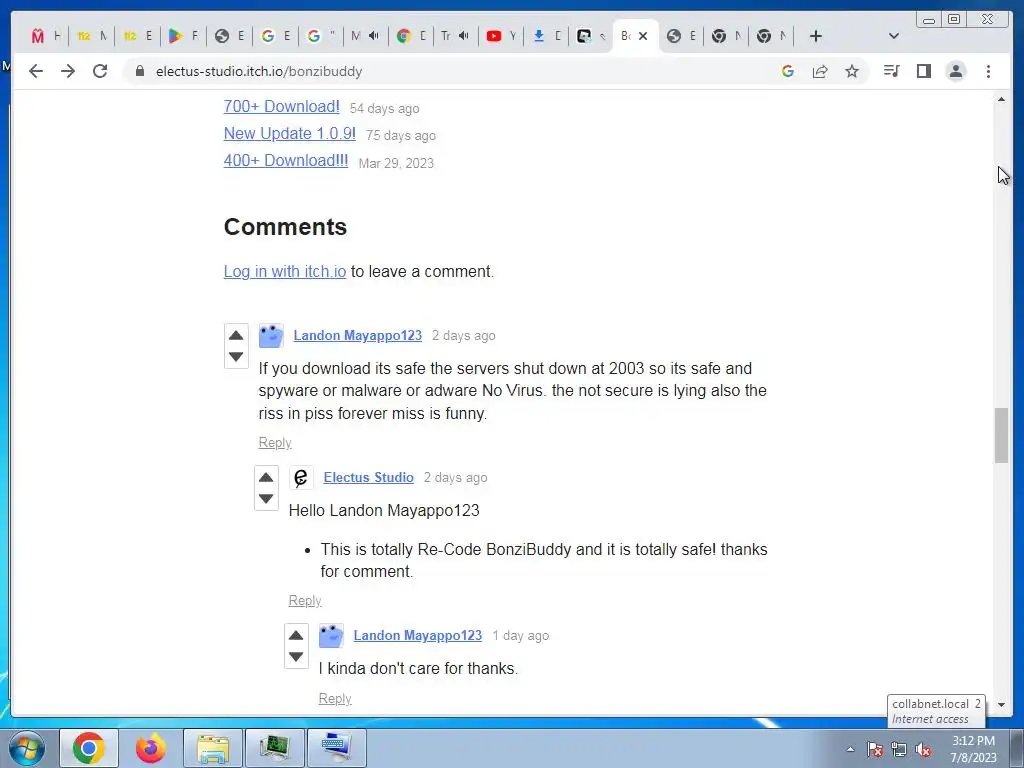Reload the BonziBuddy page
The width and height of the screenshot is (1024, 768).
coord(100,71)
